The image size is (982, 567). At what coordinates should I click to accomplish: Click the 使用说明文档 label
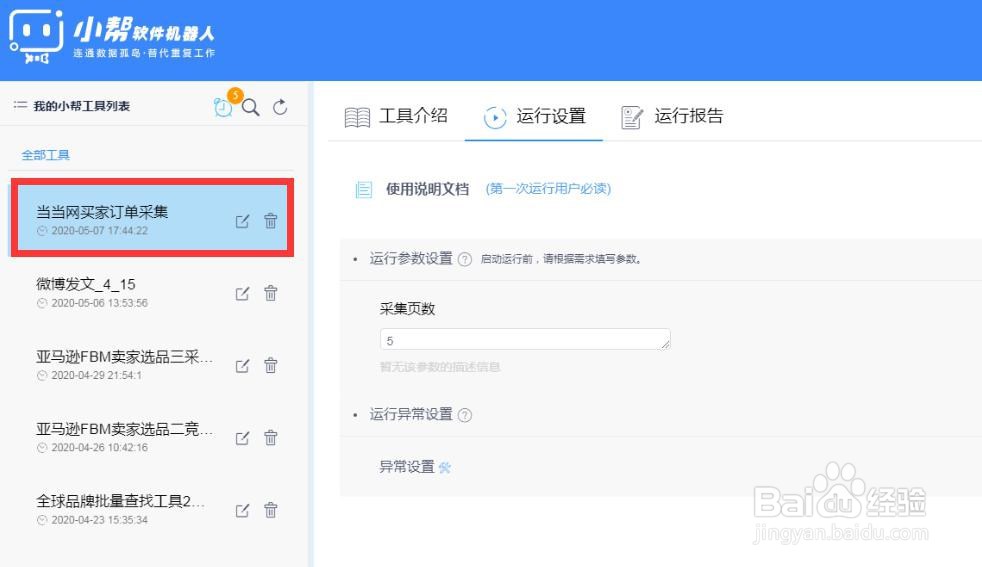[x=427, y=189]
